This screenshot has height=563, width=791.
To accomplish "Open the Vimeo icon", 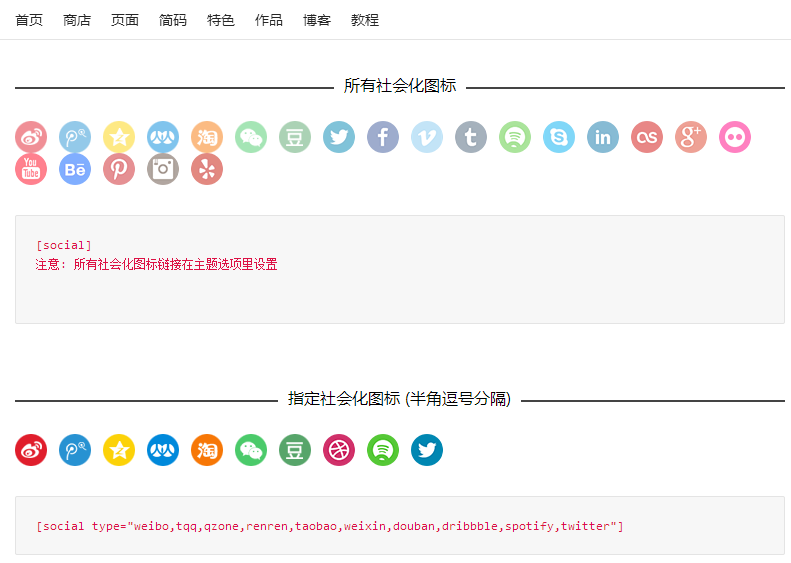I will (427, 137).
